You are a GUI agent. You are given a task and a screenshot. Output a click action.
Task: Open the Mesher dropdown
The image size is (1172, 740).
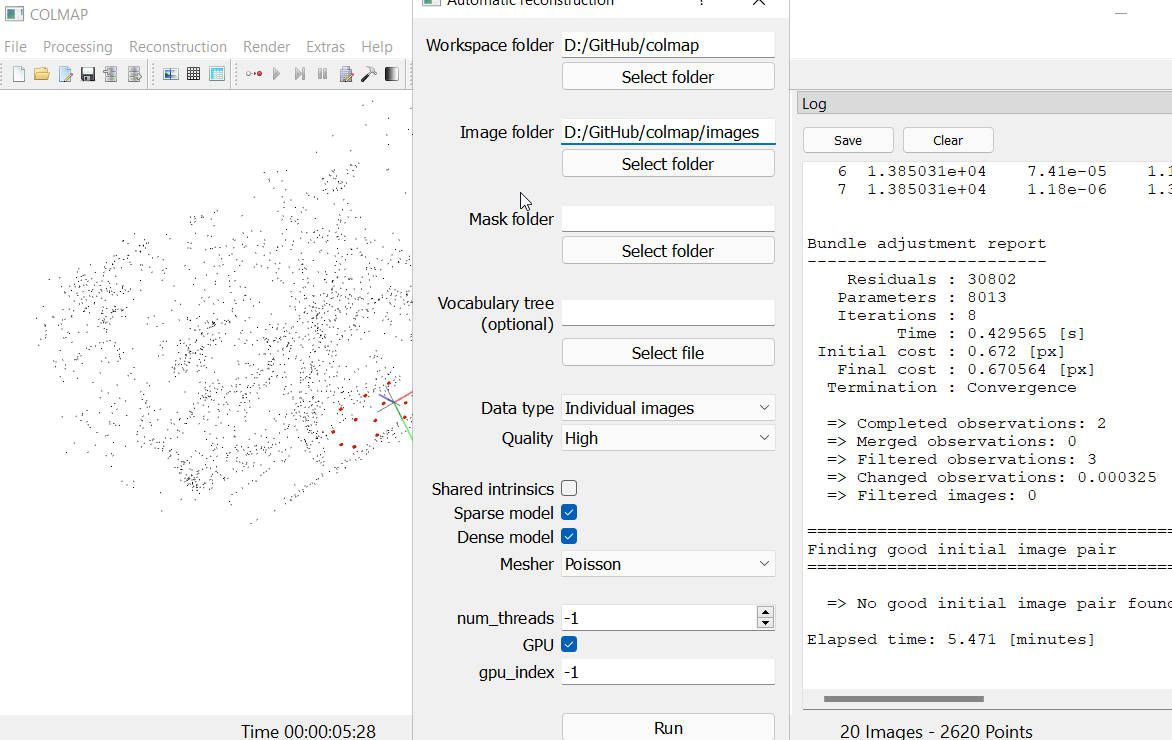pos(667,563)
